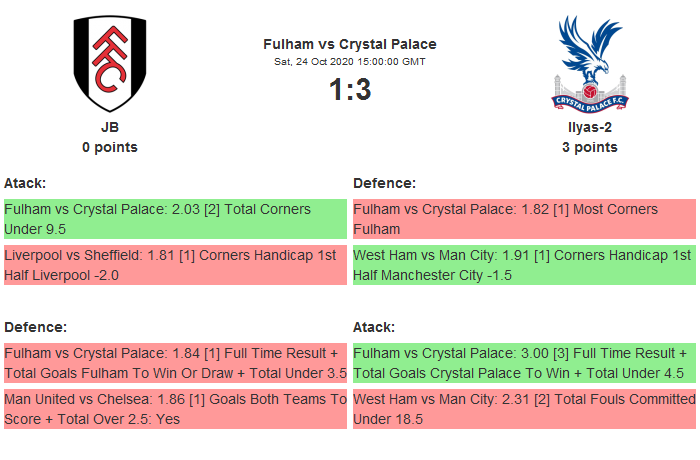Click Ilyas-2's Atack section heading
The image size is (700, 460).
(x=374, y=327)
